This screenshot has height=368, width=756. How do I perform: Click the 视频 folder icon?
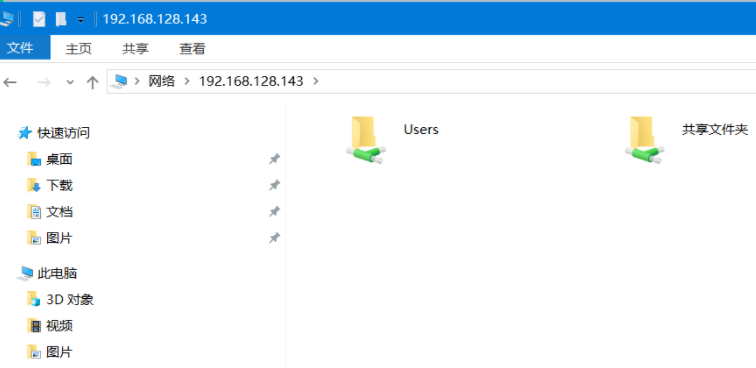[33, 326]
